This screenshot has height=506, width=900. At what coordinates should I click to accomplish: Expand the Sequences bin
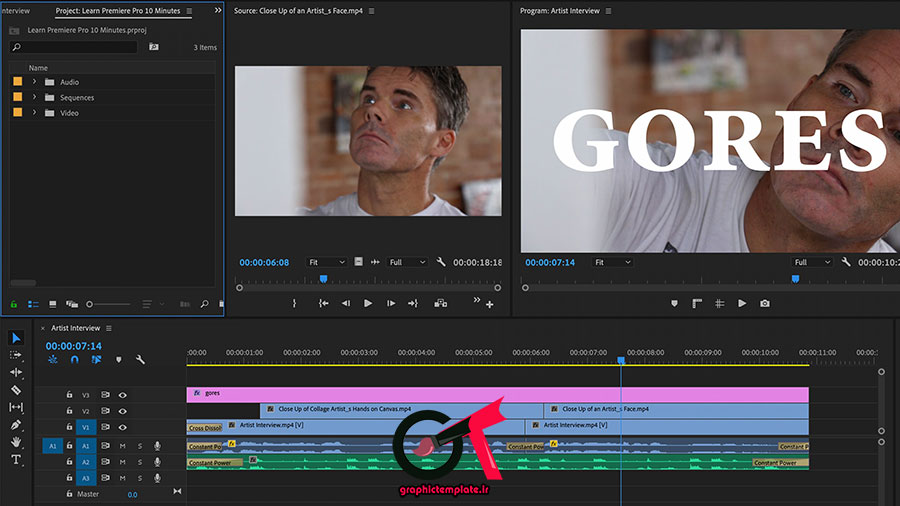[x=34, y=97]
